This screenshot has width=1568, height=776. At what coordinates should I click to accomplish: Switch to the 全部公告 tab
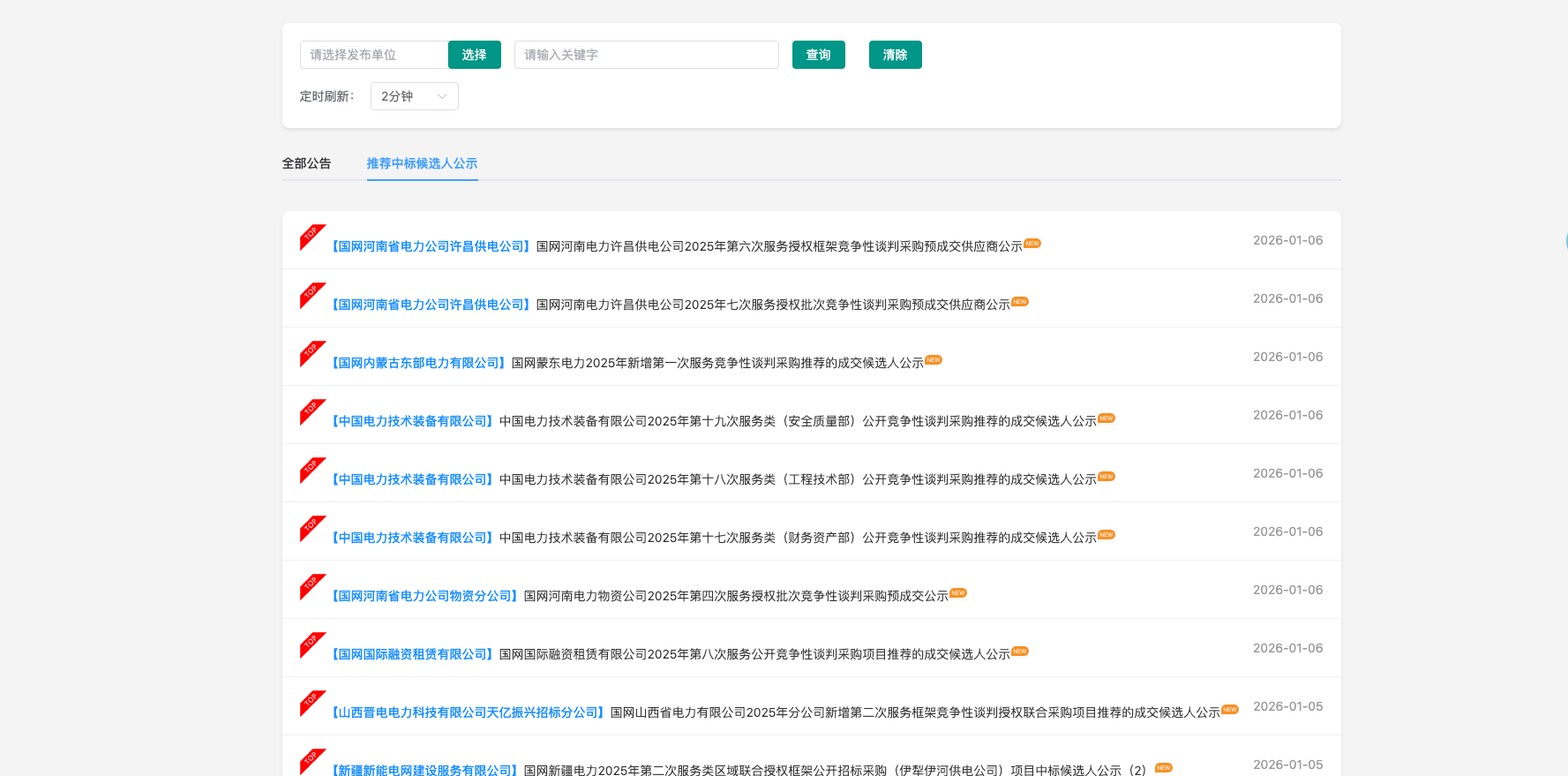coord(306,163)
